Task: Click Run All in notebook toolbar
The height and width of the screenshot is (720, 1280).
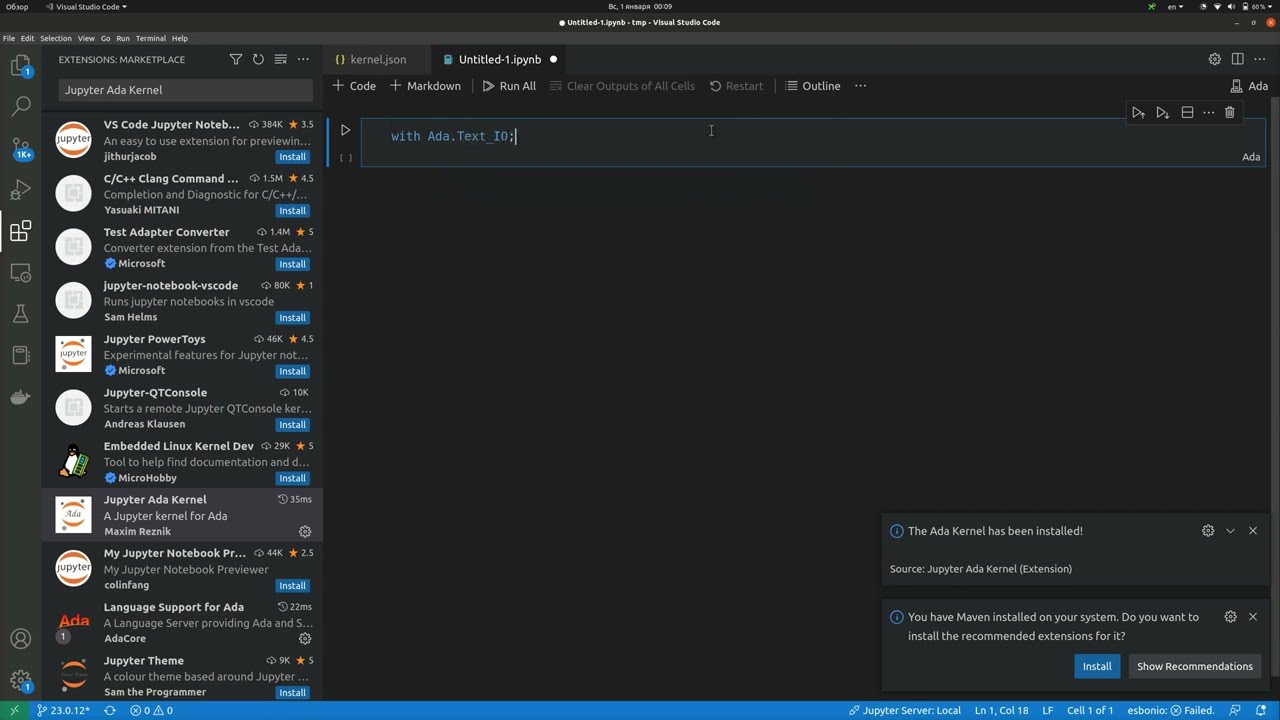Action: coord(509,86)
